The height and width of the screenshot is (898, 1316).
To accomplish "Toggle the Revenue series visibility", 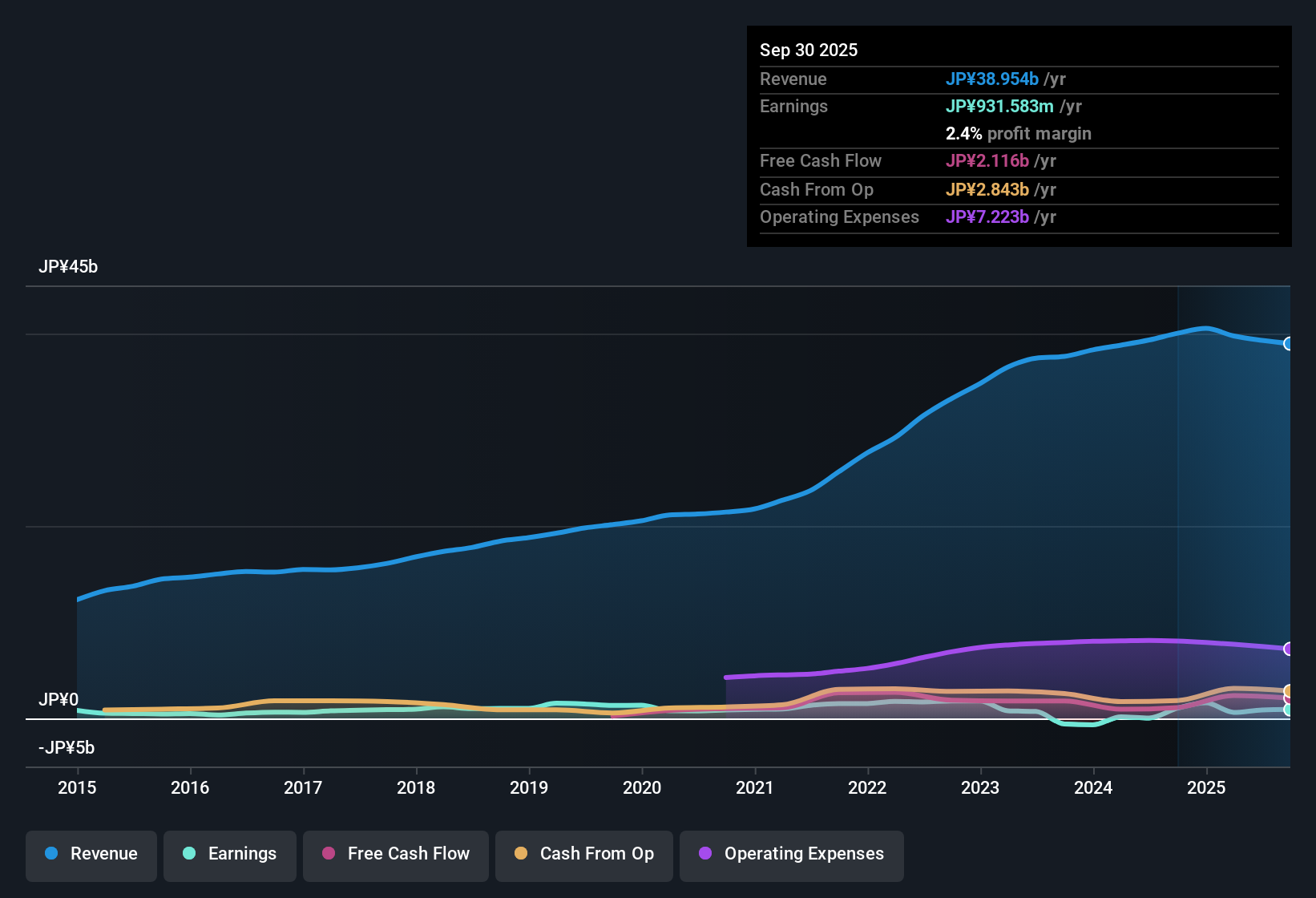I will coord(91,855).
